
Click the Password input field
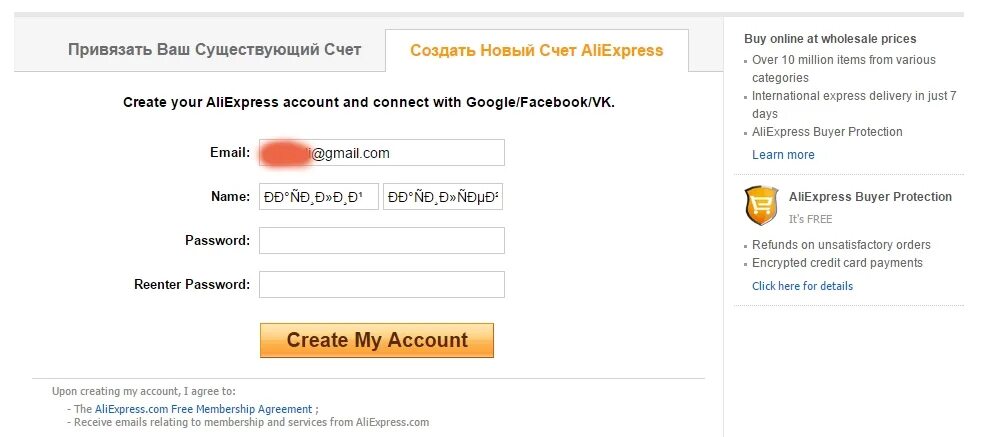382,240
